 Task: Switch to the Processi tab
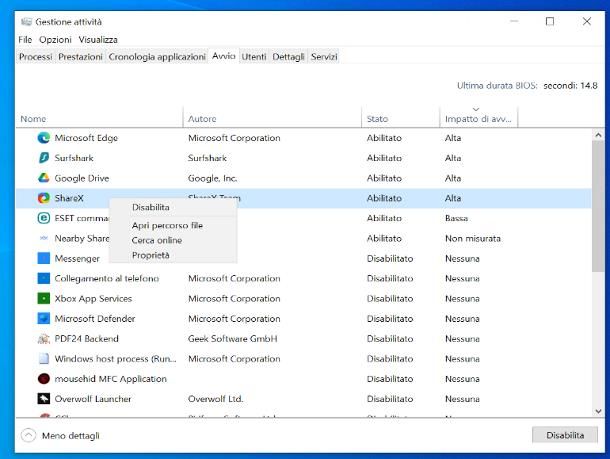point(35,57)
